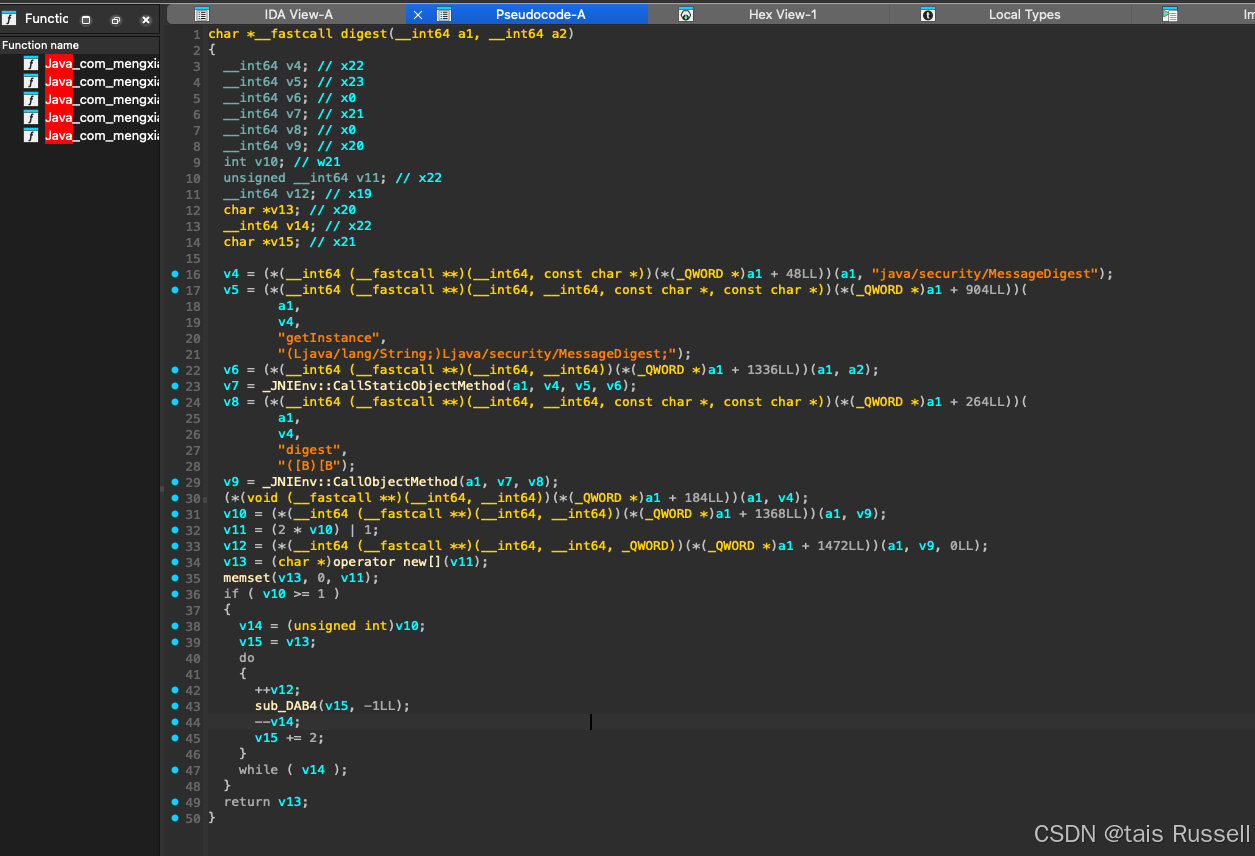This screenshot has height=856, width=1255.
Task: Click the "++v12;" statement
Action: (278, 690)
